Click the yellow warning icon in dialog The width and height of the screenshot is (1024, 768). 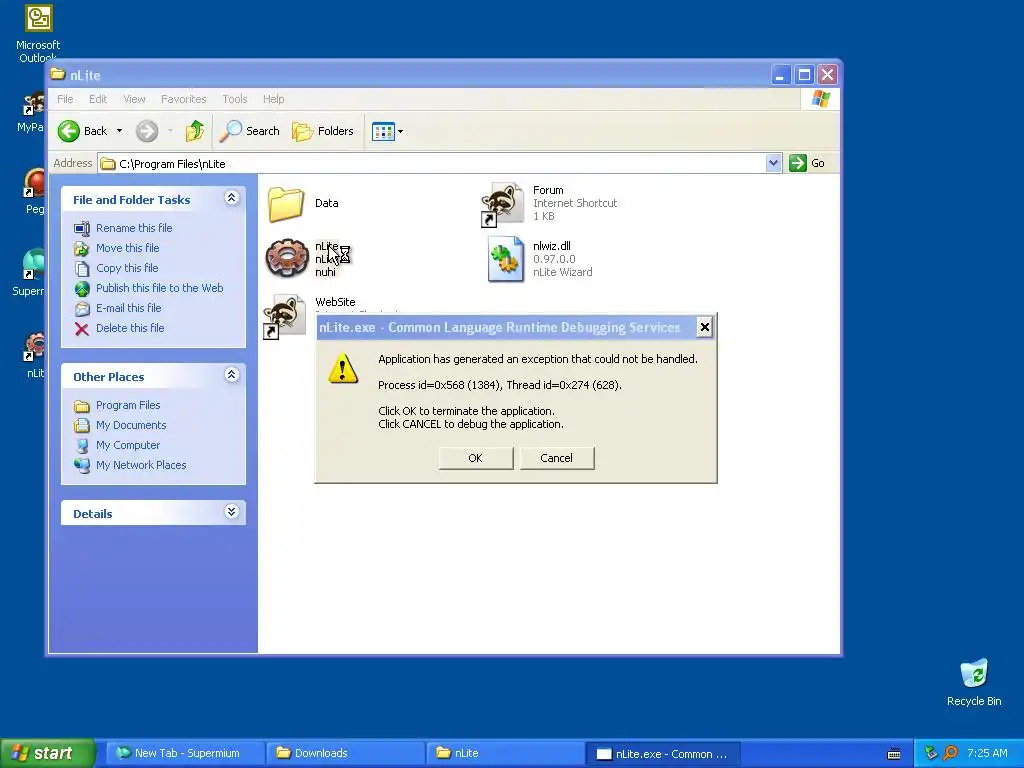(x=343, y=368)
